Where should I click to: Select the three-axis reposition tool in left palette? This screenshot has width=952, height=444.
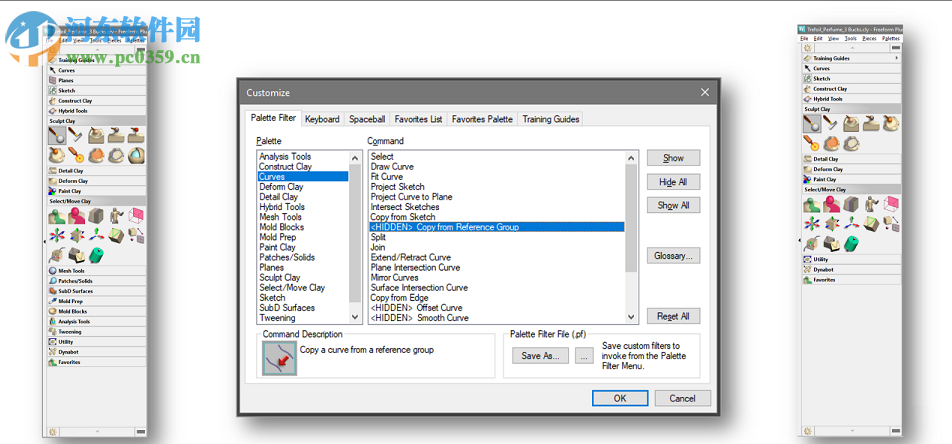pos(96,234)
